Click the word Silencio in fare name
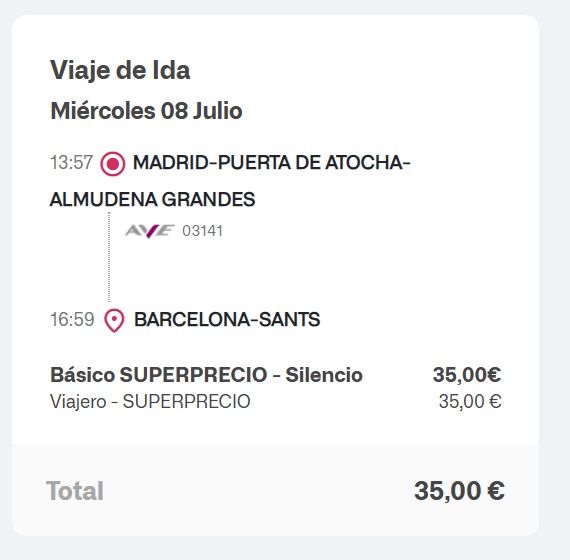The width and height of the screenshot is (570, 560). click(324, 375)
